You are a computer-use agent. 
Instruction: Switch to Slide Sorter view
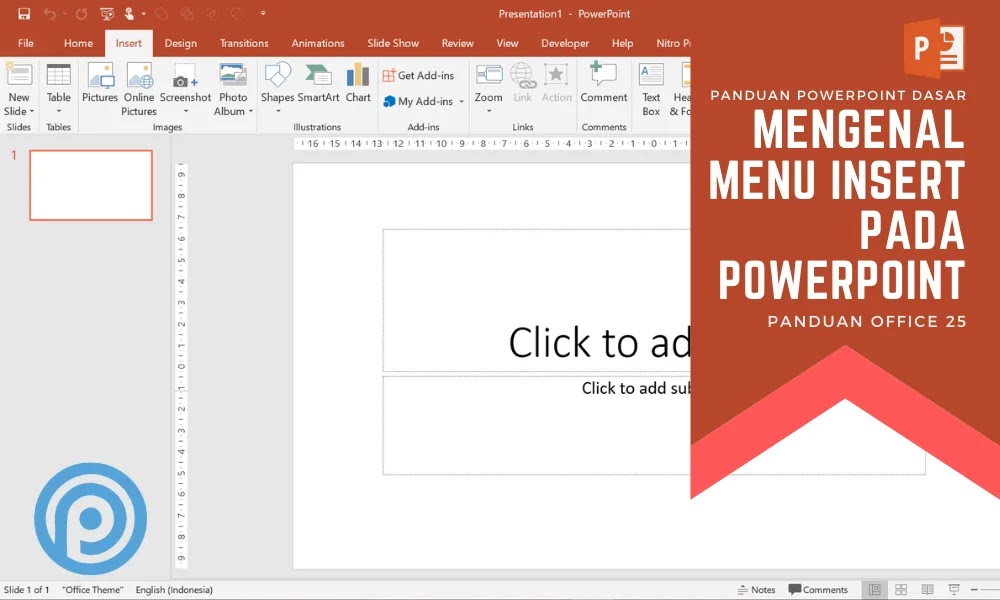tap(901, 590)
